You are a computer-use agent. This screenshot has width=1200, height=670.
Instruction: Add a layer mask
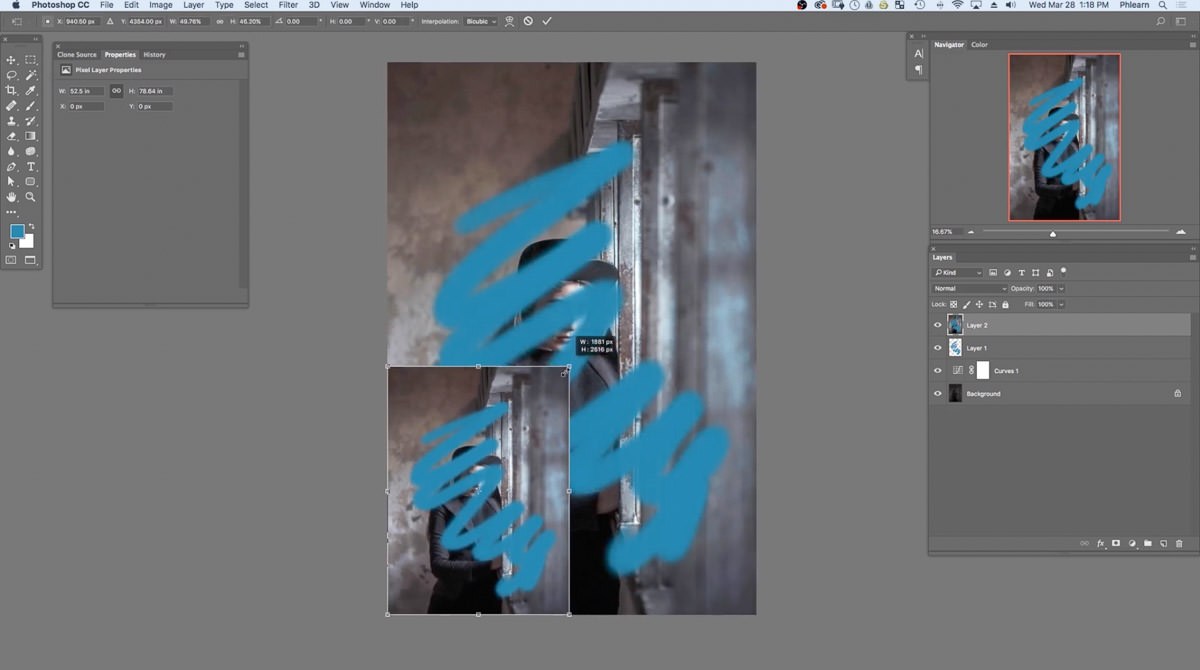(1116, 543)
